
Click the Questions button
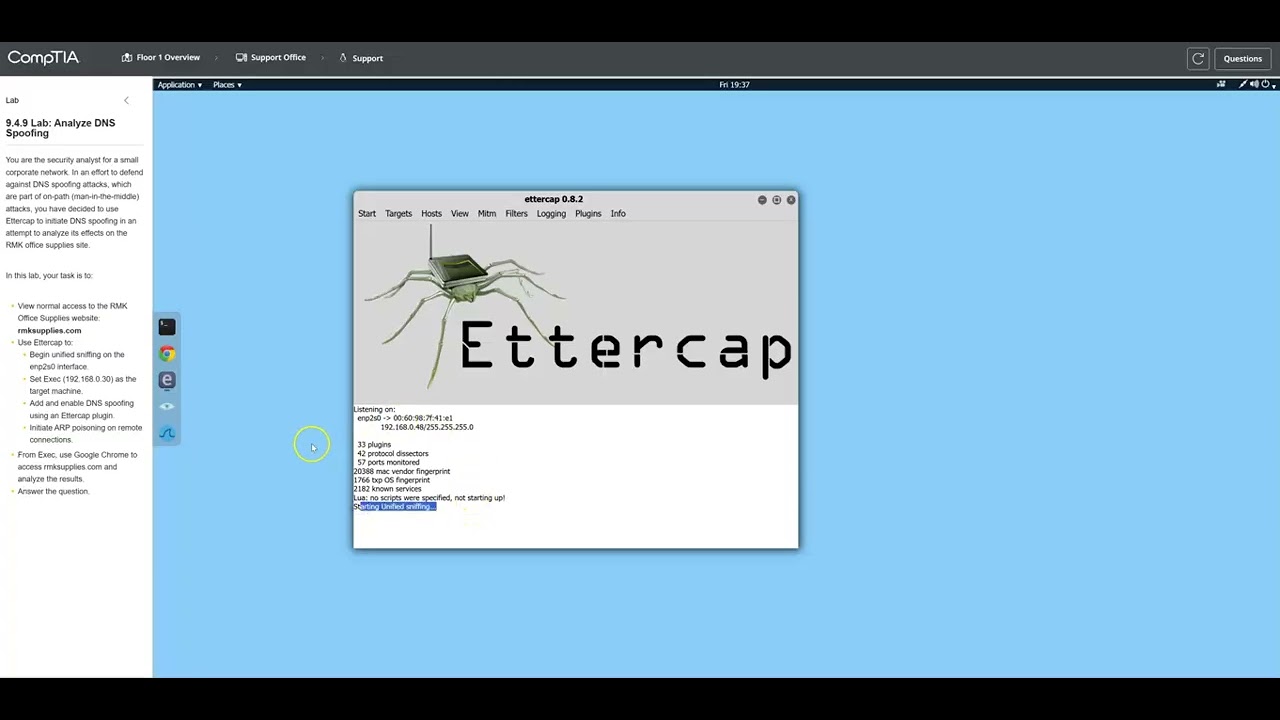(1243, 58)
